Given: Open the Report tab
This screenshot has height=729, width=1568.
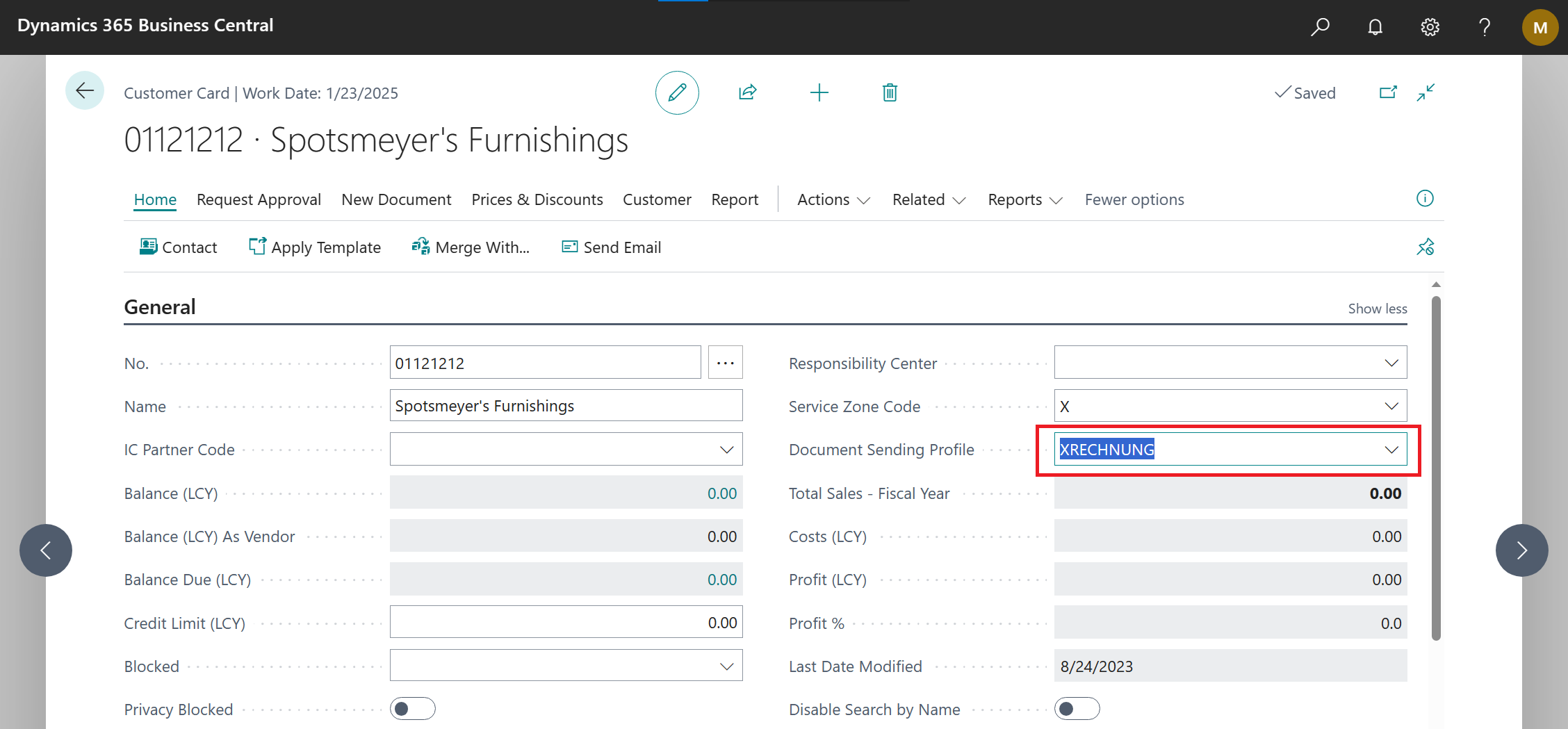Looking at the screenshot, I should [x=735, y=199].
